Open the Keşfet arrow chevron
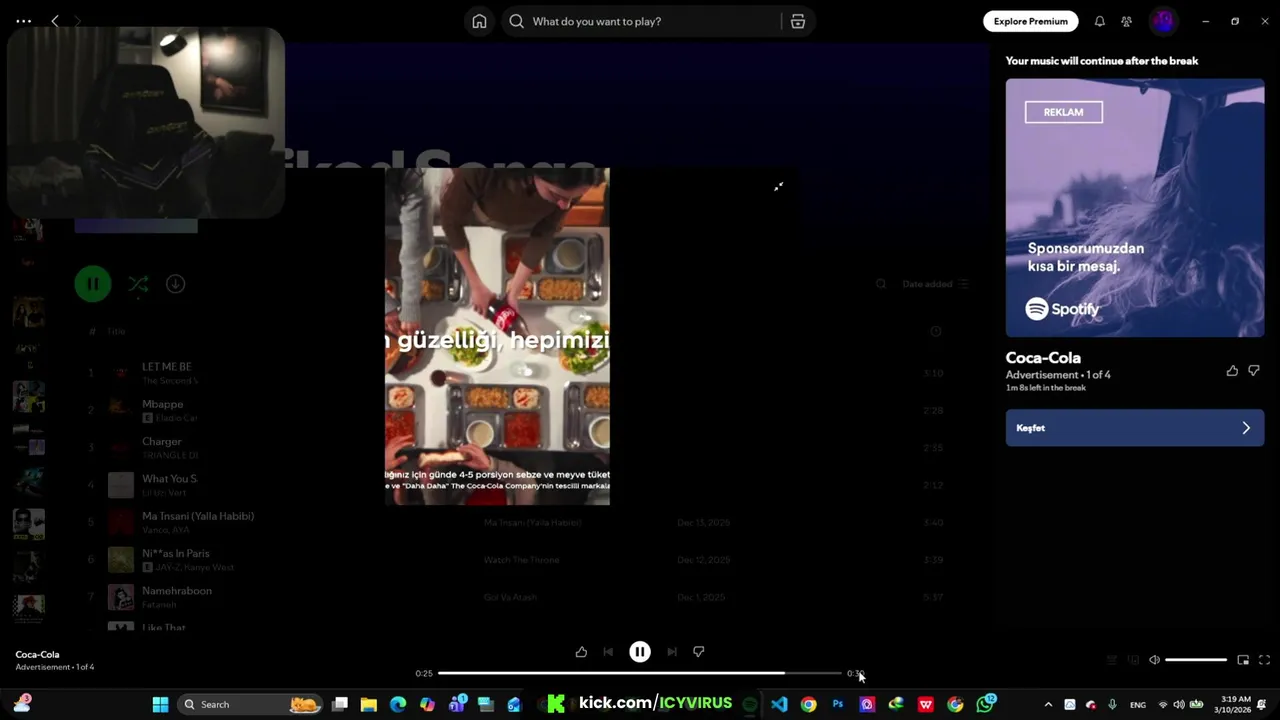Viewport: 1280px width, 720px height. 1246,428
